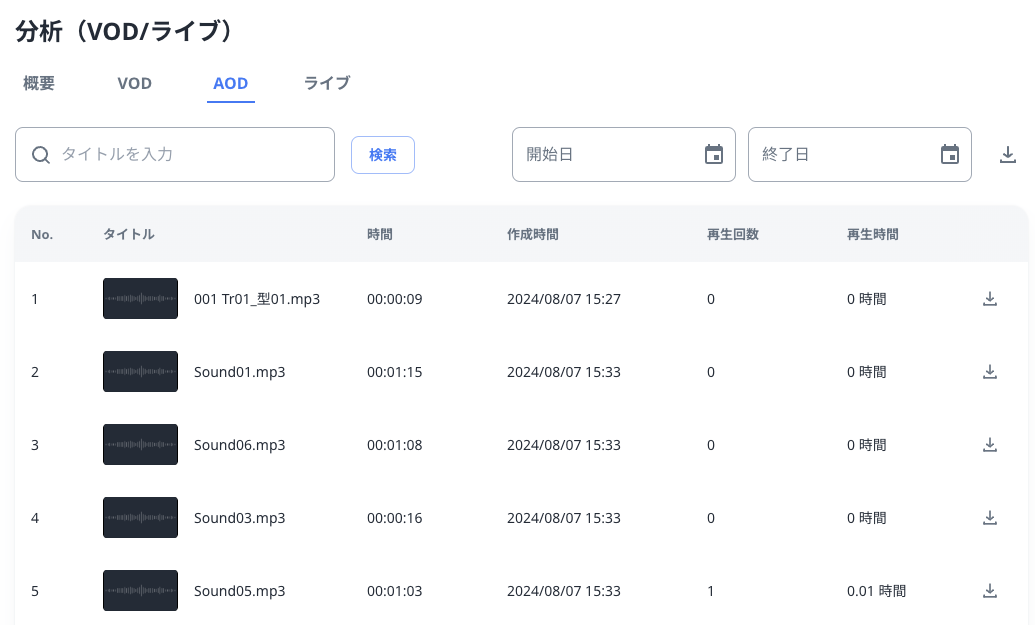Download play data for Sound01.mp3

pyautogui.click(x=990, y=371)
